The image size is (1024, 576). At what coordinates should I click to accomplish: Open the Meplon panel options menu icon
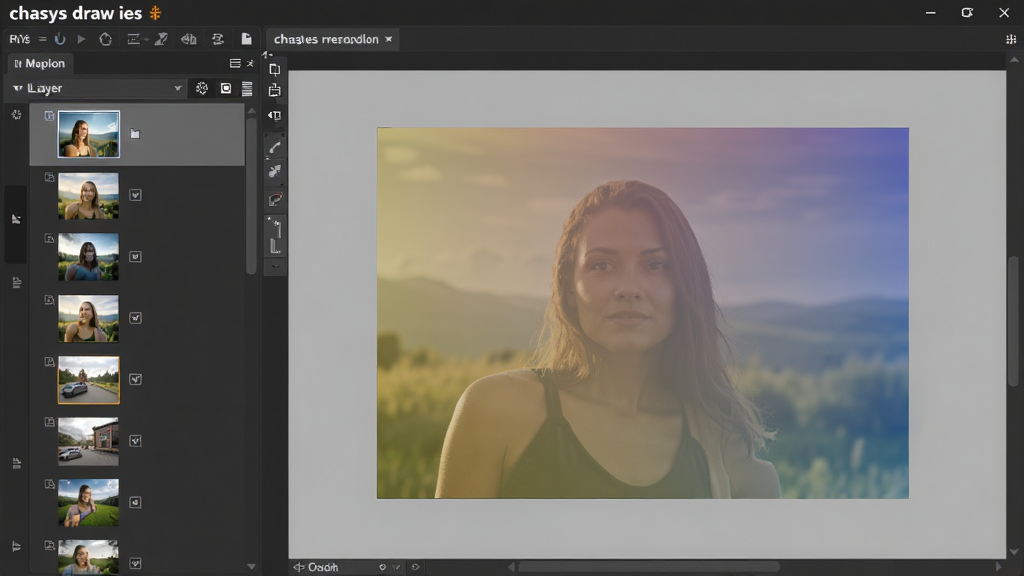(235, 63)
